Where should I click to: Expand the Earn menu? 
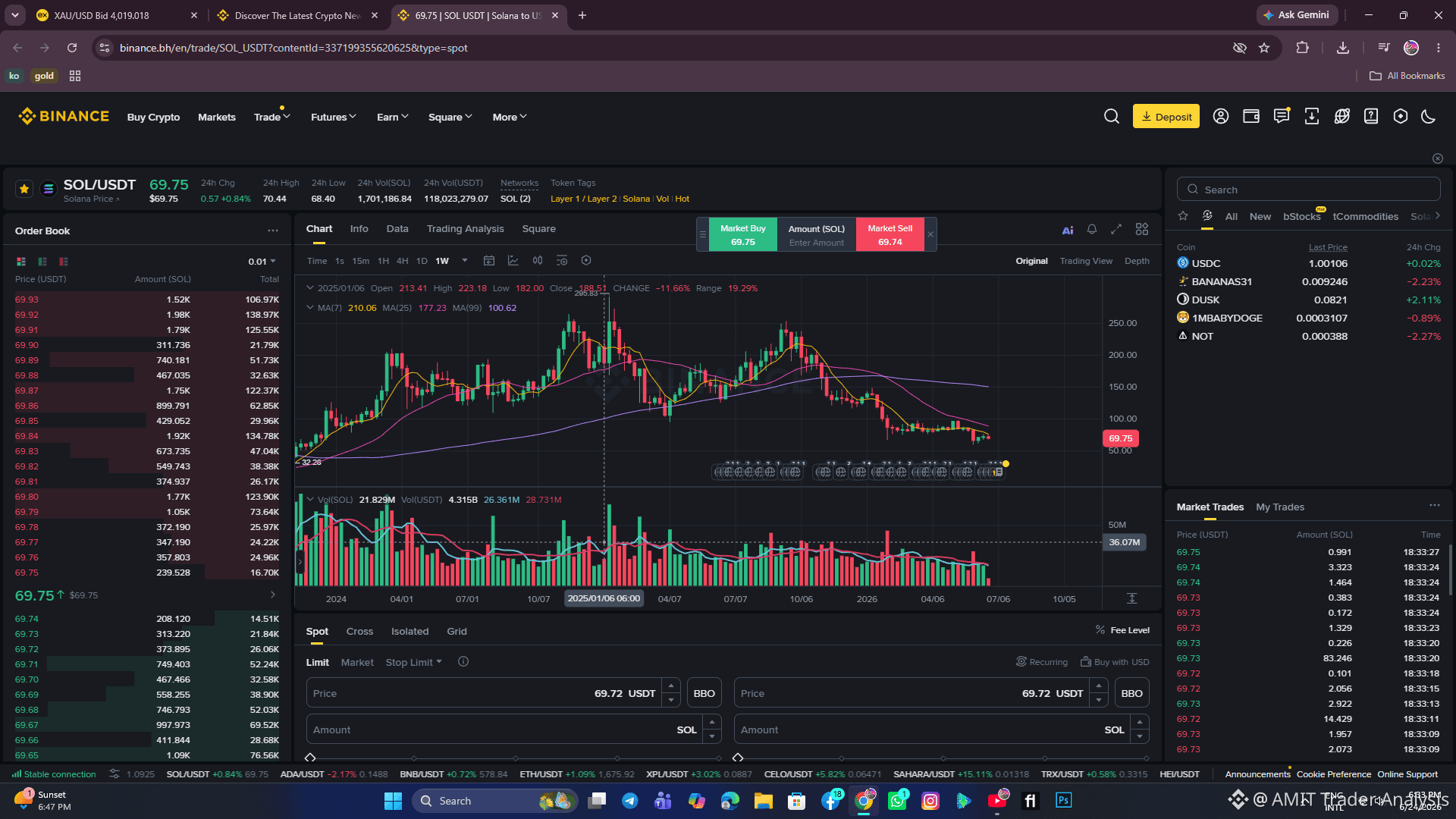coord(393,117)
